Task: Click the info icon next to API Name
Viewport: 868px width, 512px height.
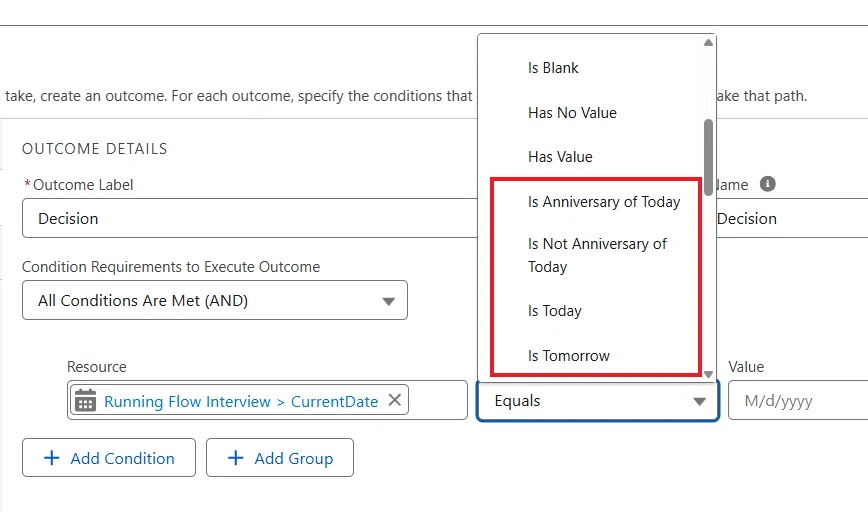Action: pyautogui.click(x=767, y=184)
